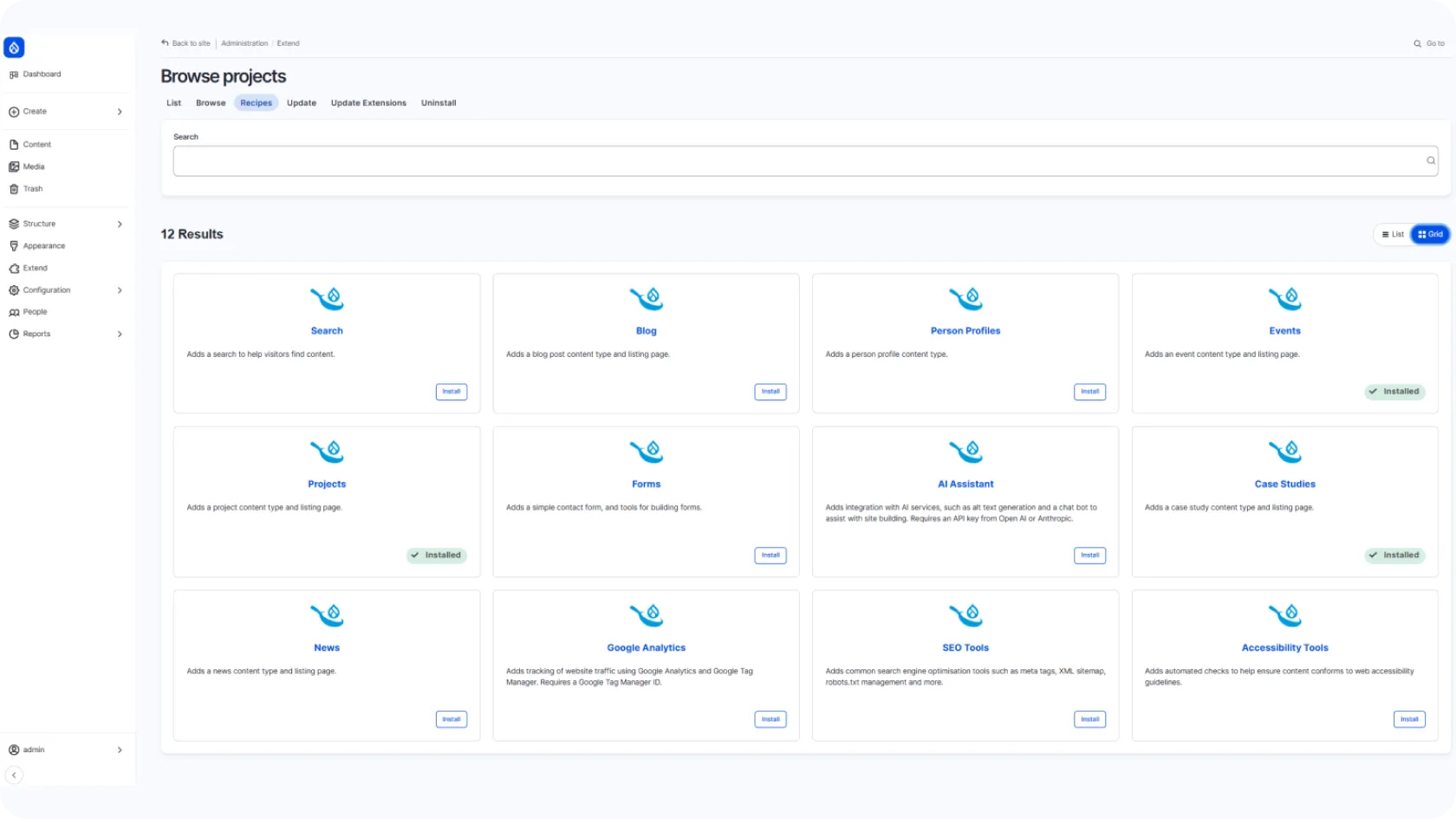The height and width of the screenshot is (819, 1456).
Task: Expand the Create menu chevron
Action: (x=120, y=112)
